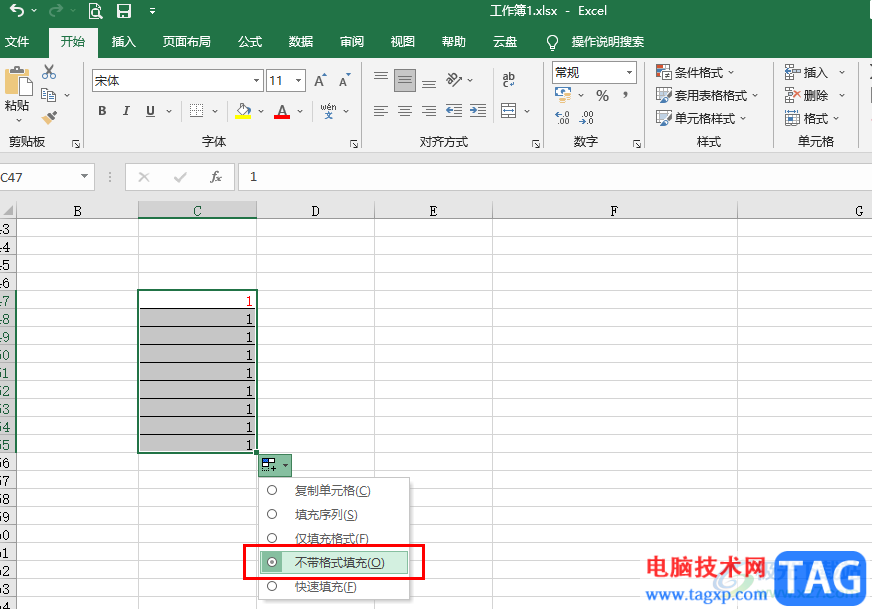Viewport: 872px width, 609px height.
Task: Click the Wrap Text icon
Action: coord(508,80)
